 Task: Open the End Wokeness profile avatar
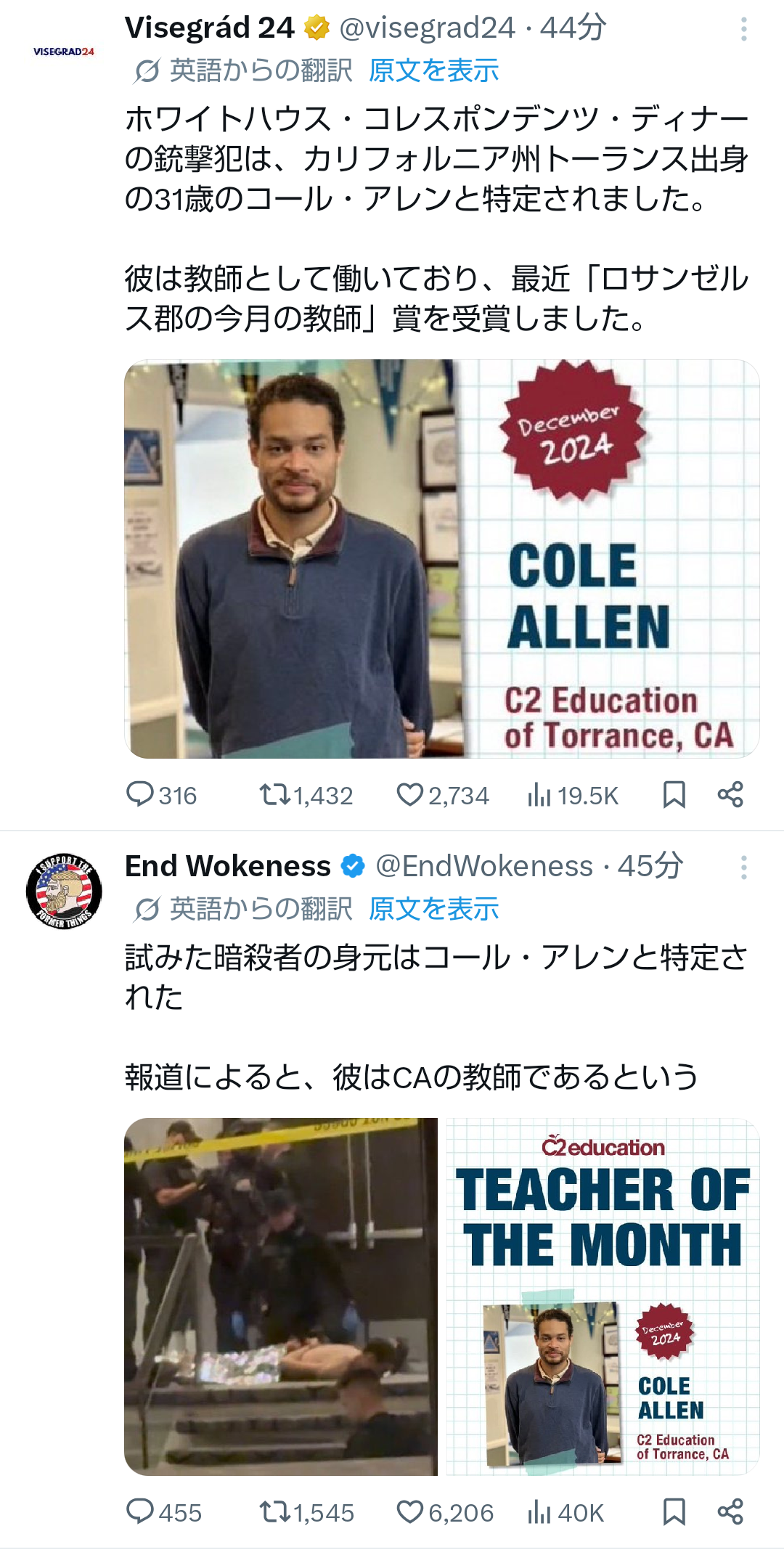[64, 891]
